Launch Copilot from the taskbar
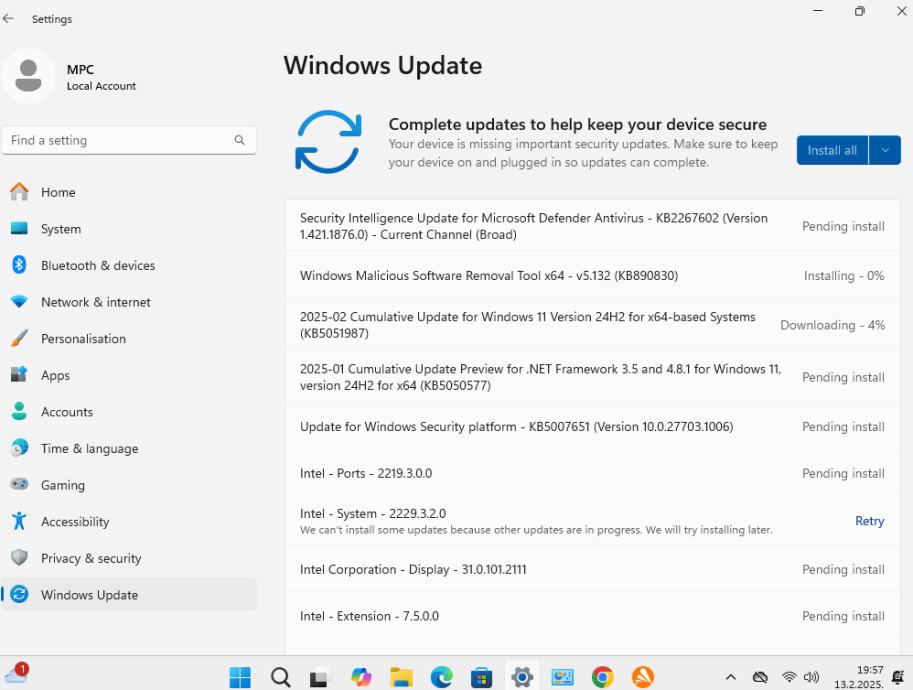Image resolution: width=913 pixels, height=690 pixels. pyautogui.click(x=361, y=677)
